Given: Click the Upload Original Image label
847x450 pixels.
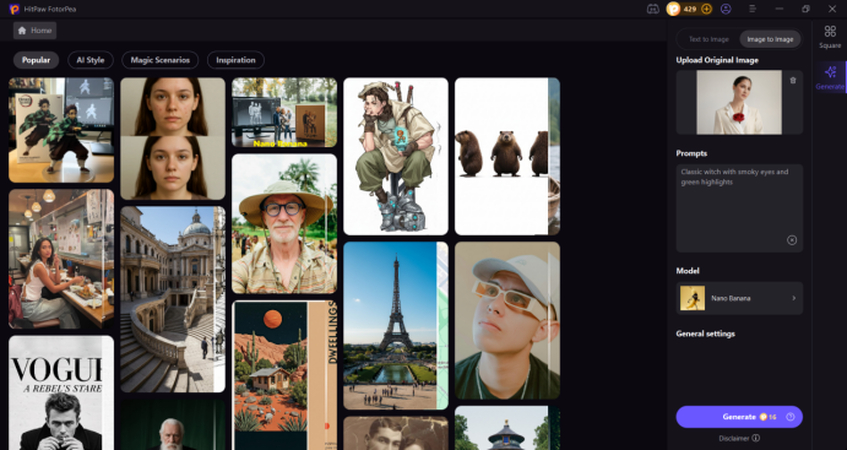Looking at the screenshot, I should tap(717, 61).
